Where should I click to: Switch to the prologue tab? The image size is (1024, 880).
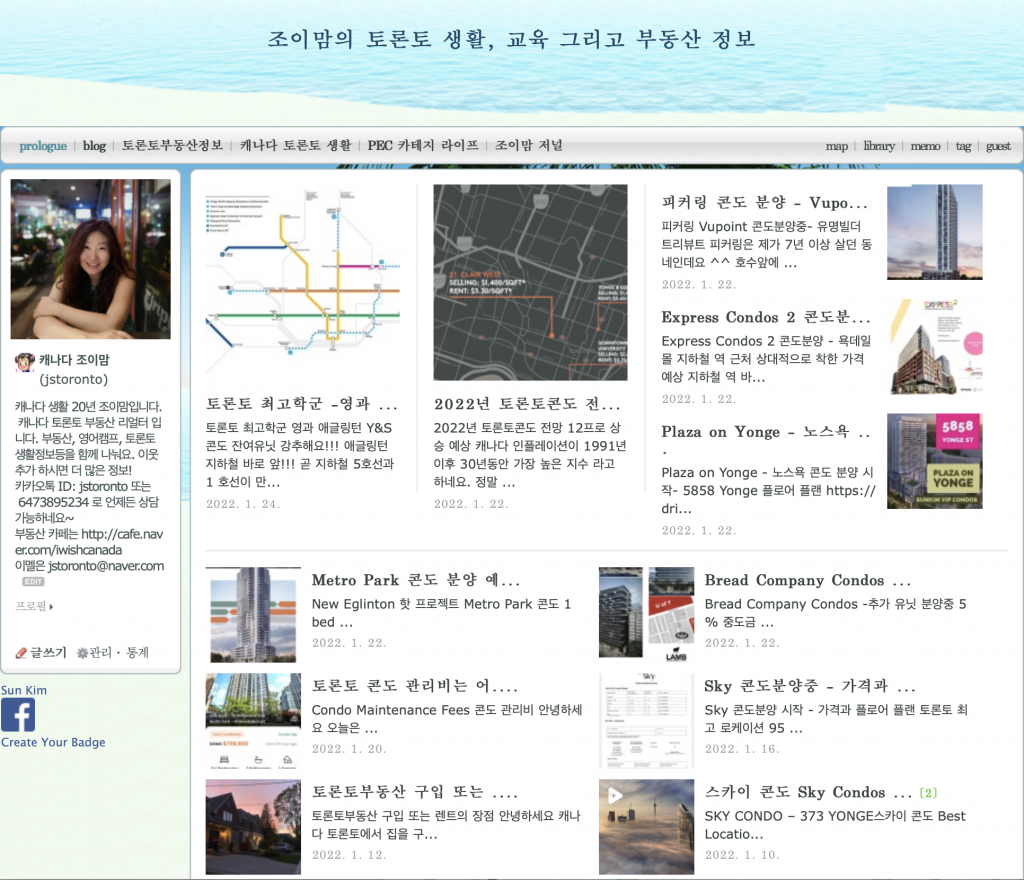[43, 146]
